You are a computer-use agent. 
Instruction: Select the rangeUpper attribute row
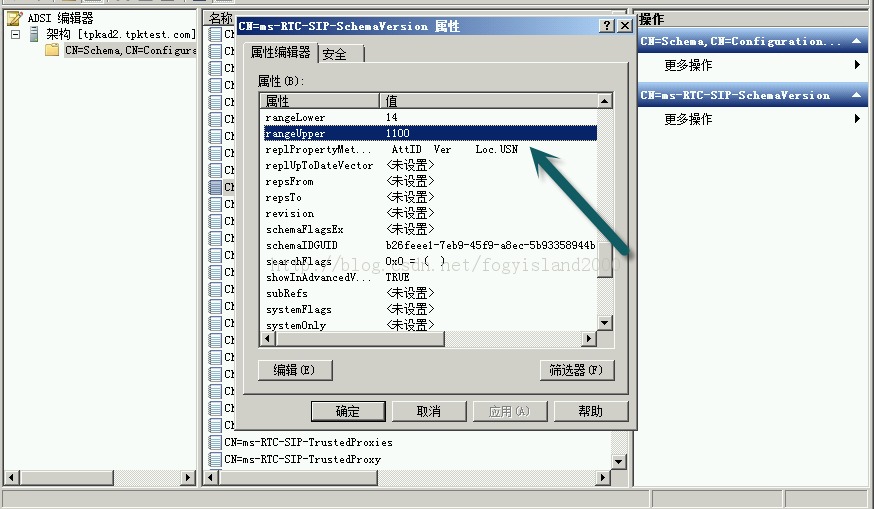click(429, 133)
